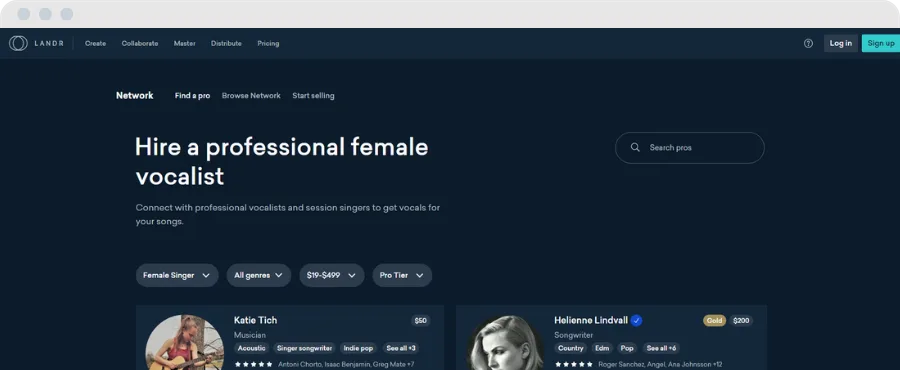
Task: Expand the All genres dropdown
Action: 258,275
